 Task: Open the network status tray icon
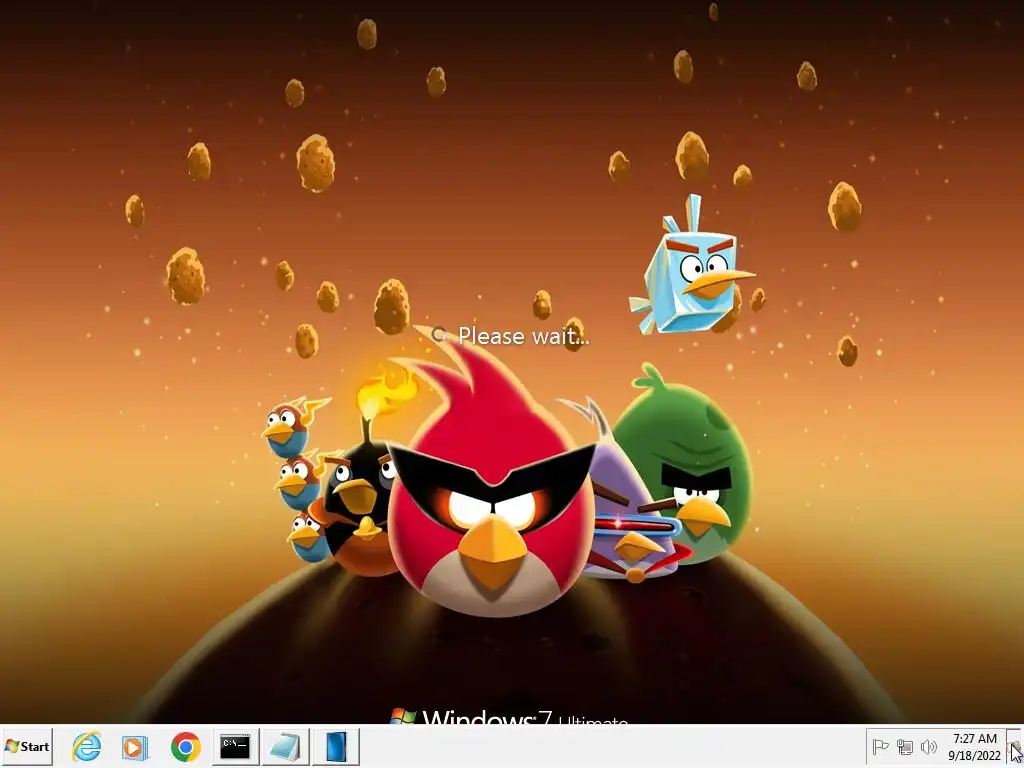(904, 746)
